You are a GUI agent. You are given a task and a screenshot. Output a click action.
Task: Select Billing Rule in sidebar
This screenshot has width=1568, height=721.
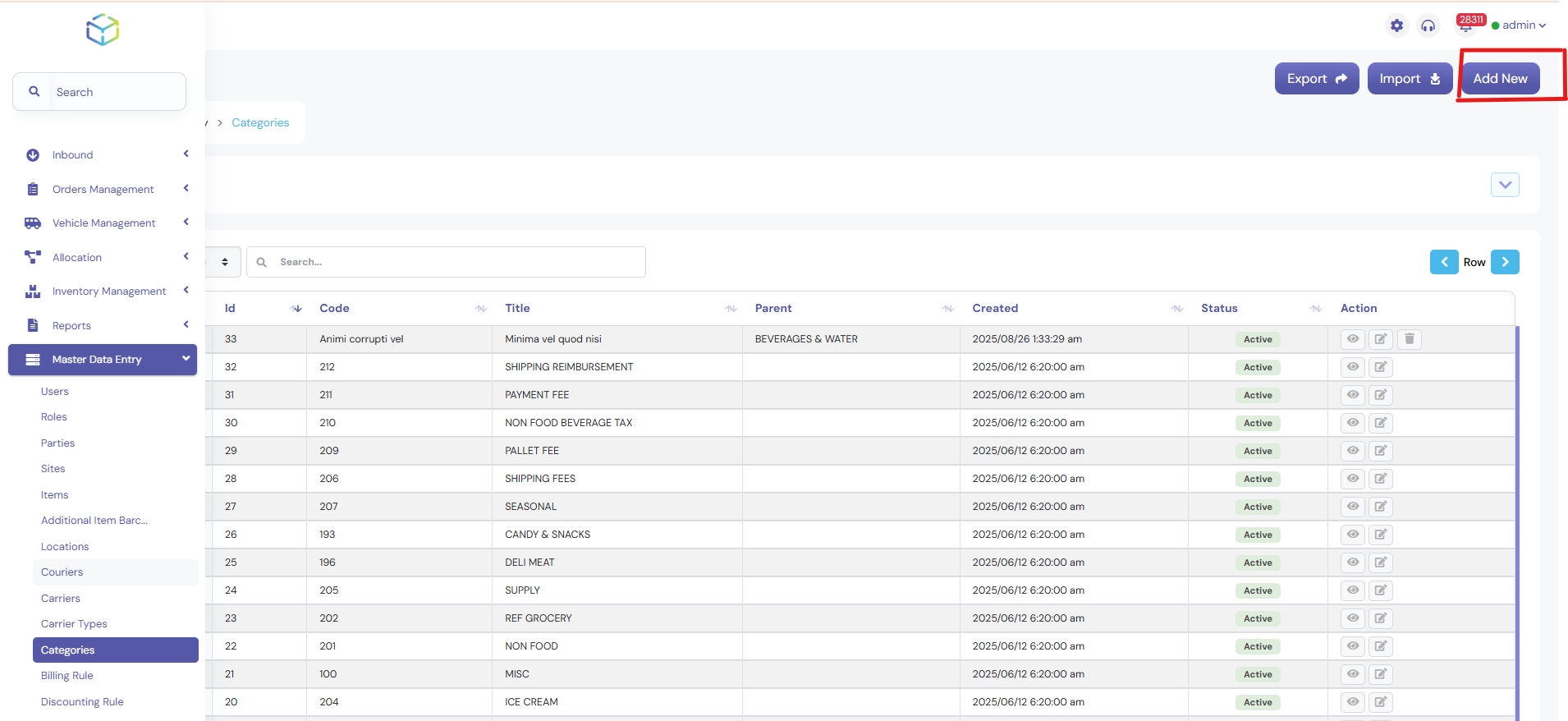pos(67,676)
